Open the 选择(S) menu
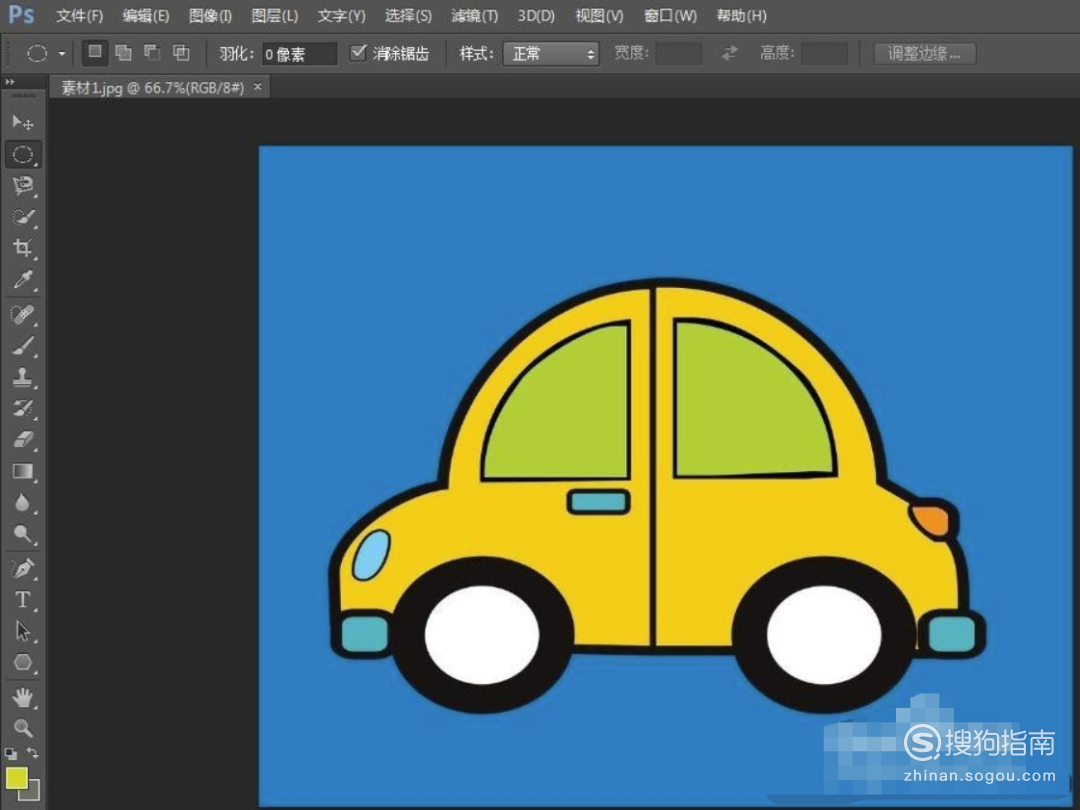 [408, 16]
